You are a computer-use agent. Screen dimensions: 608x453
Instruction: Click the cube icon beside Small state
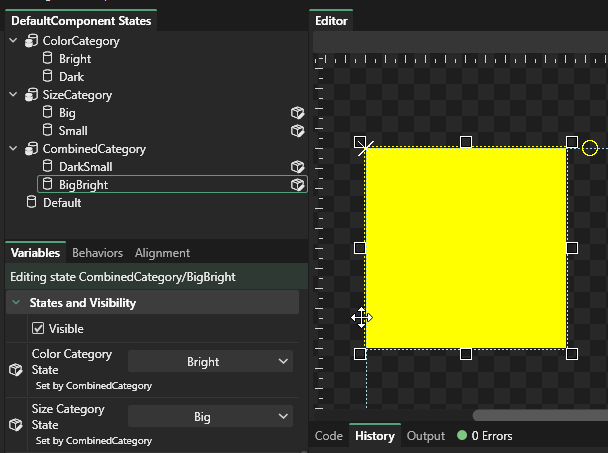297,131
